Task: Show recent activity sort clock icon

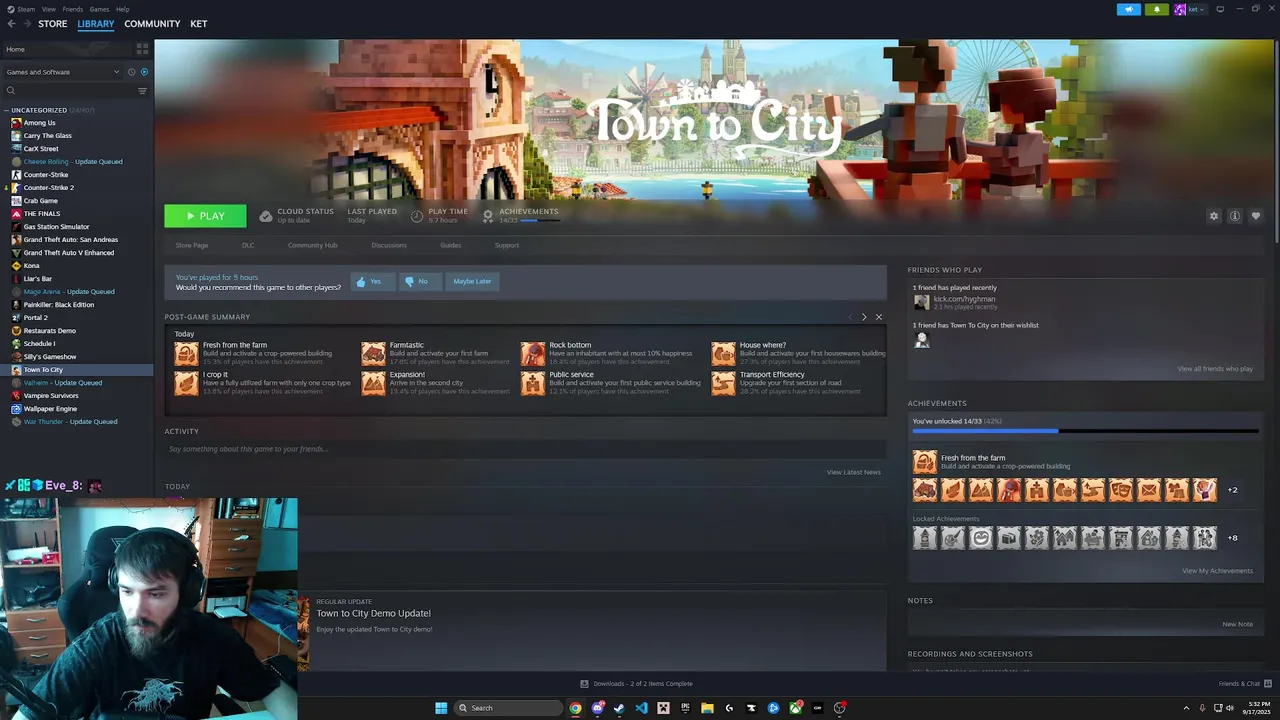Action: (131, 72)
